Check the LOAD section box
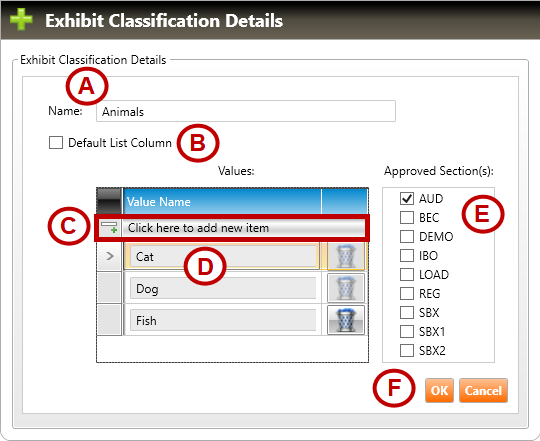 [x=407, y=274]
